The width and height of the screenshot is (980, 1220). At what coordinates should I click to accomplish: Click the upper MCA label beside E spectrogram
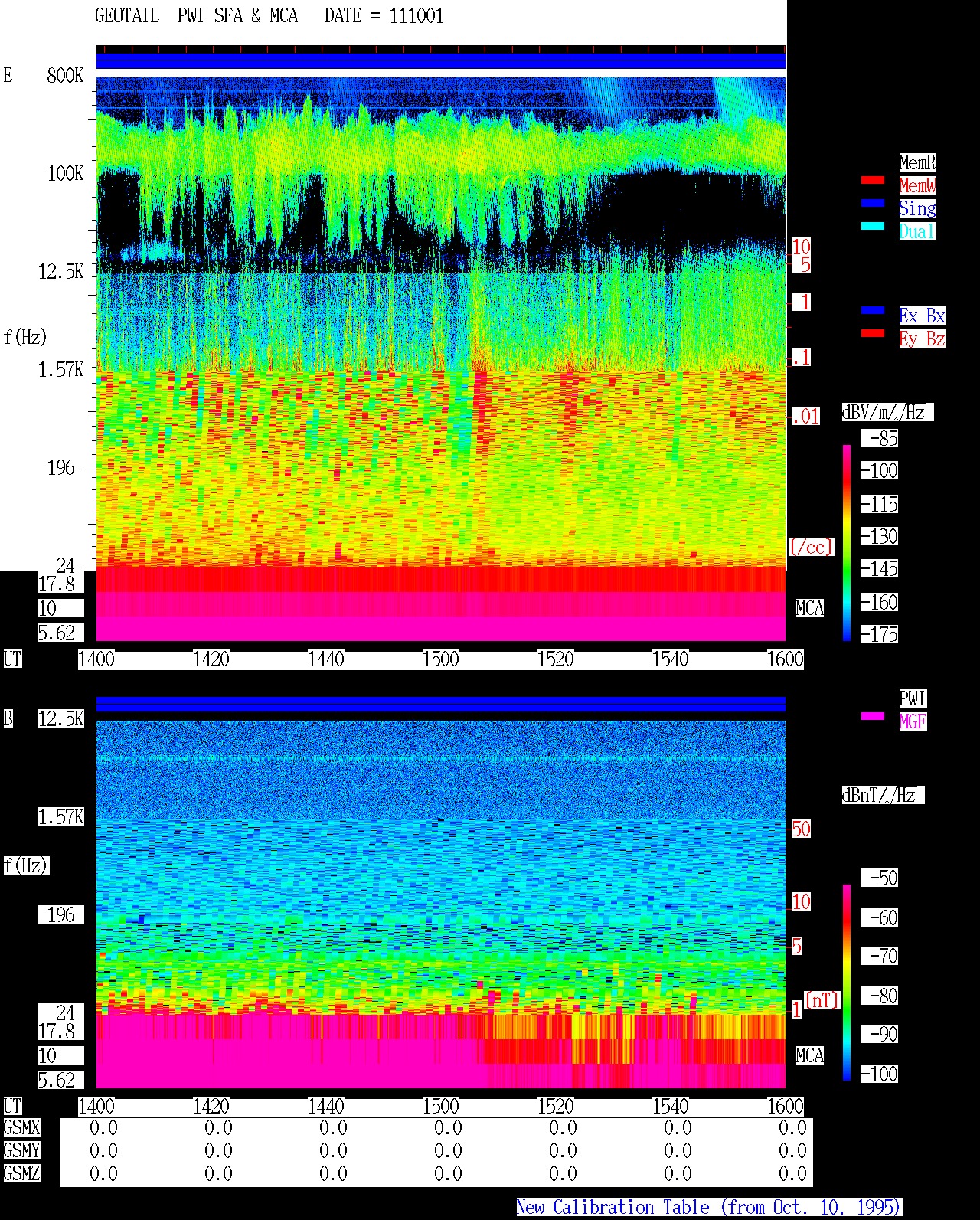tap(810, 609)
